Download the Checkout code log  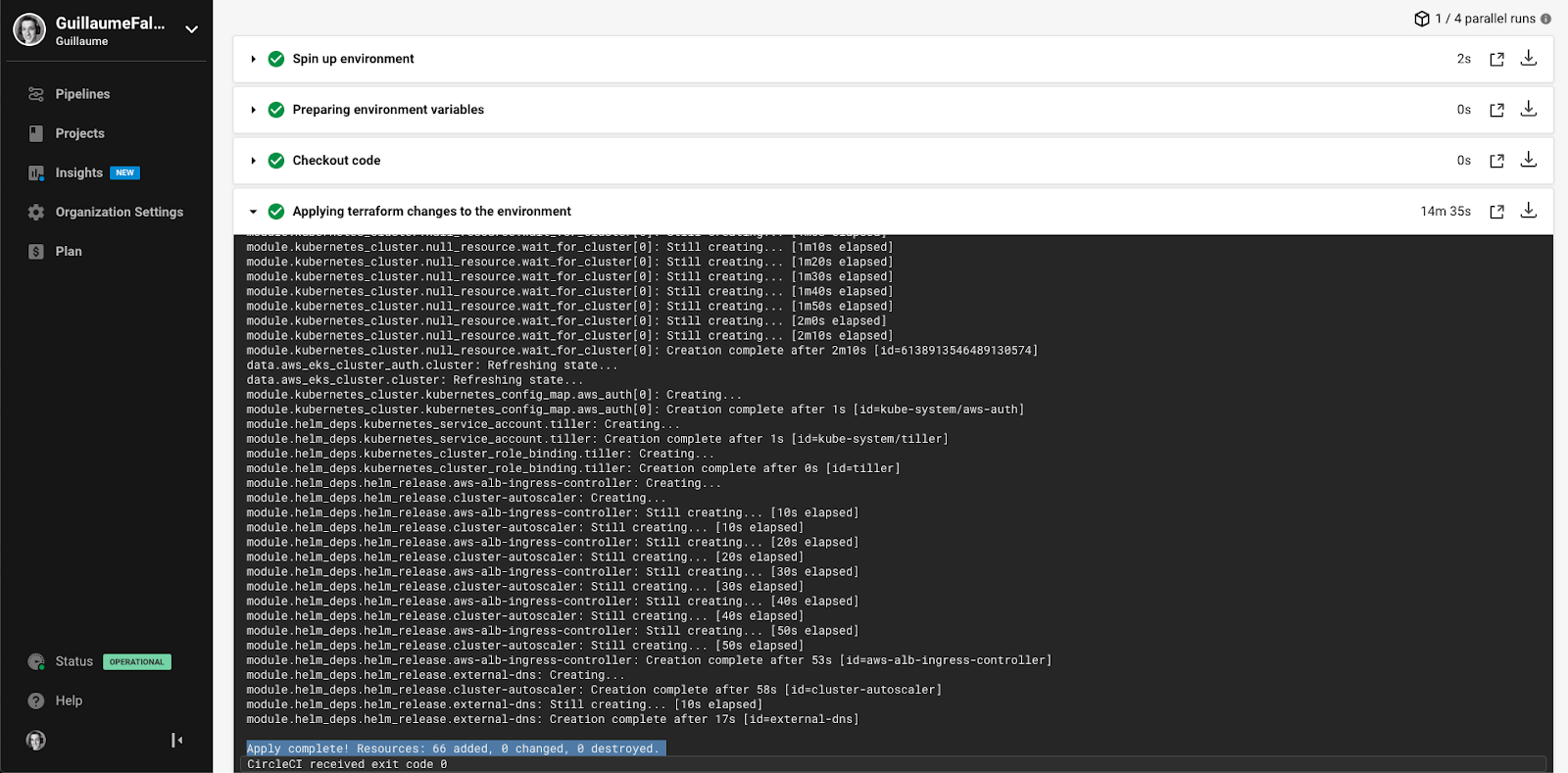pyautogui.click(x=1528, y=160)
